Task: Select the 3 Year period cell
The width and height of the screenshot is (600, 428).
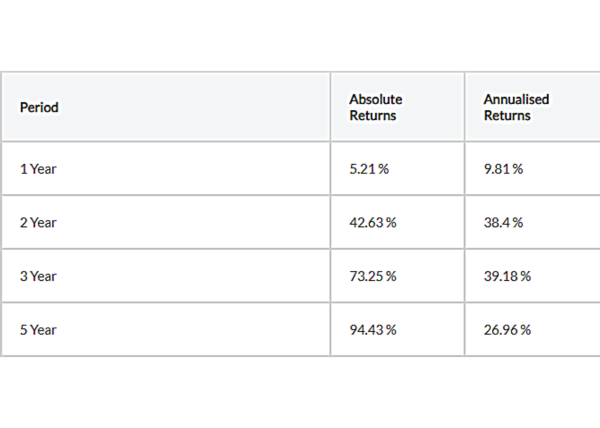Action: pos(38,275)
